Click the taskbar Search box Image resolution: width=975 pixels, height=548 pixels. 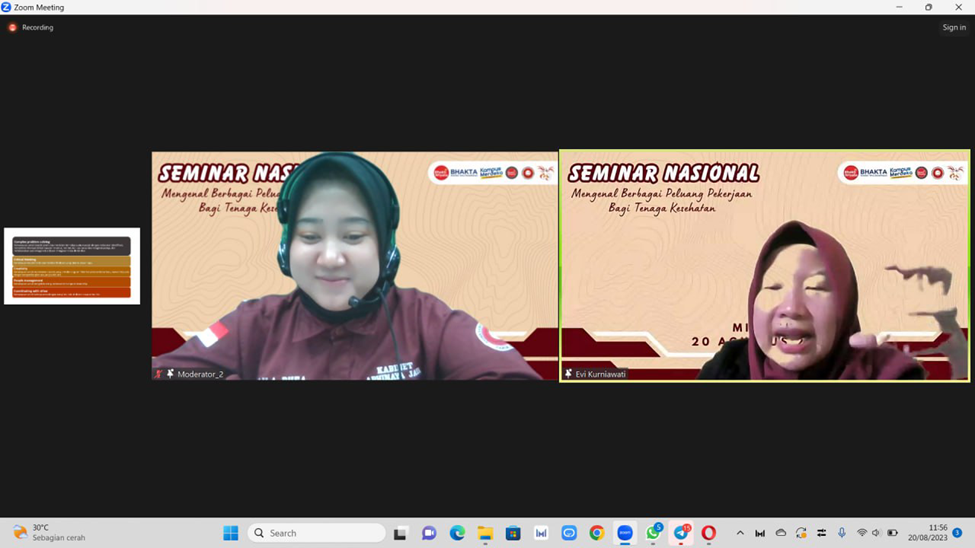click(316, 533)
